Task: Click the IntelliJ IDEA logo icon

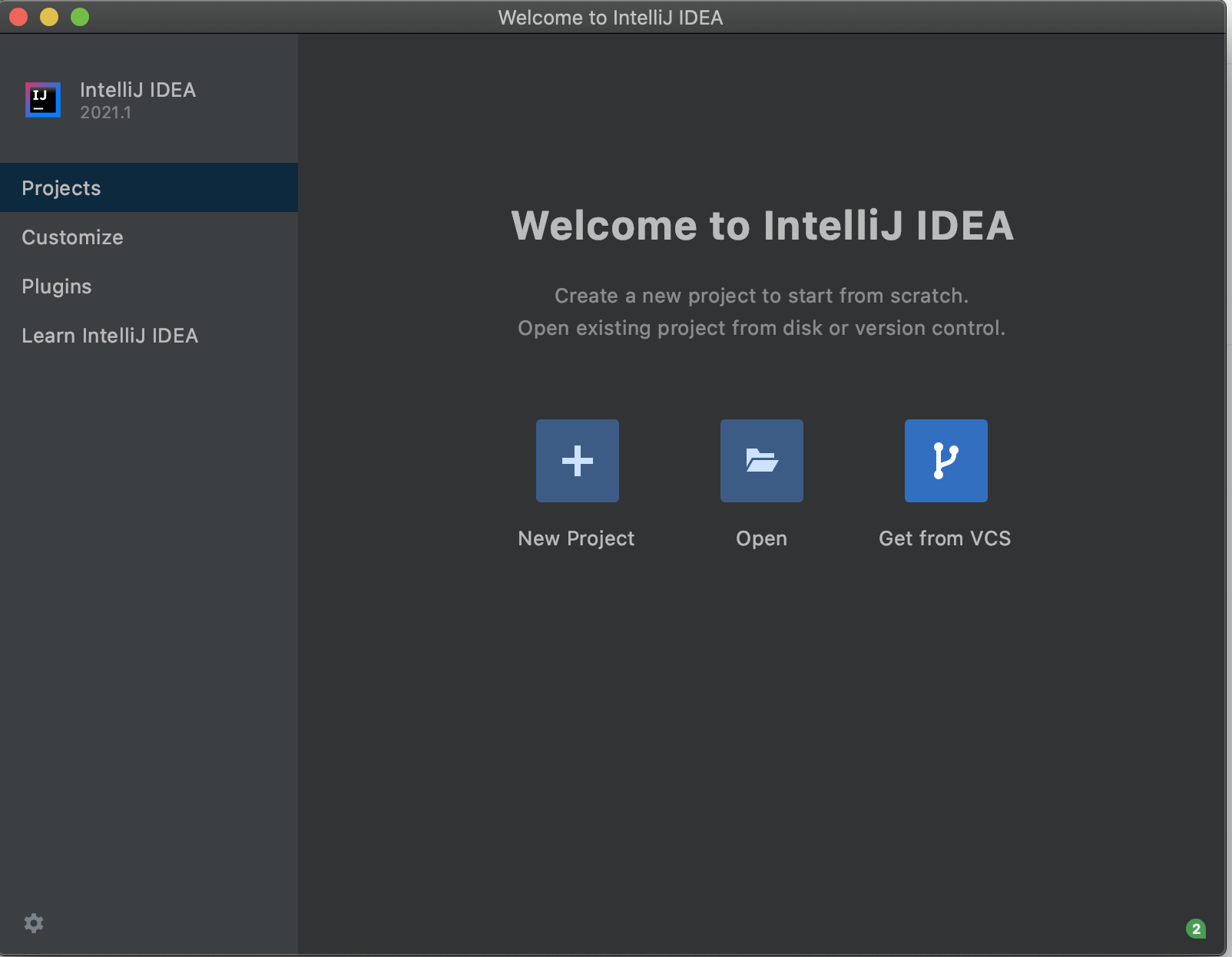Action: [43, 100]
